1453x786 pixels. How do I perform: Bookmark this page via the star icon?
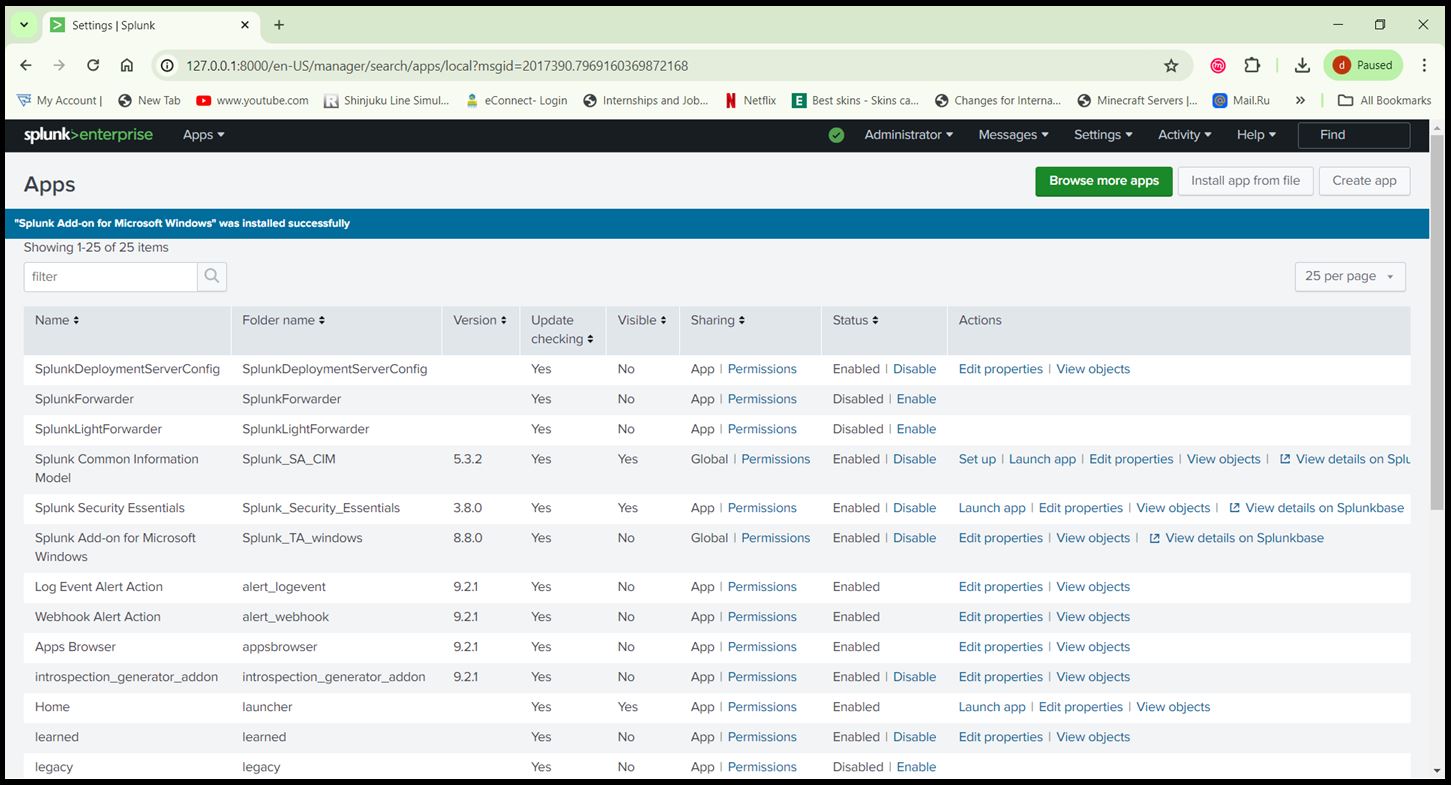point(1171,65)
